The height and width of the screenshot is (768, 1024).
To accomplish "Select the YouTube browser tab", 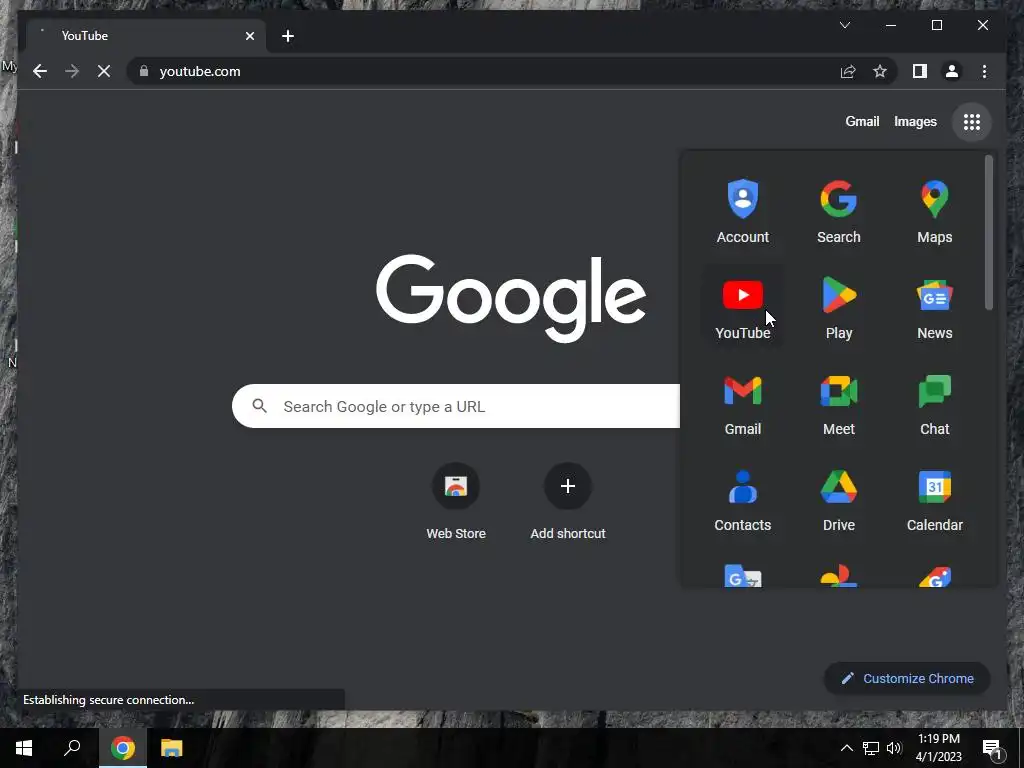I will 144,36.
